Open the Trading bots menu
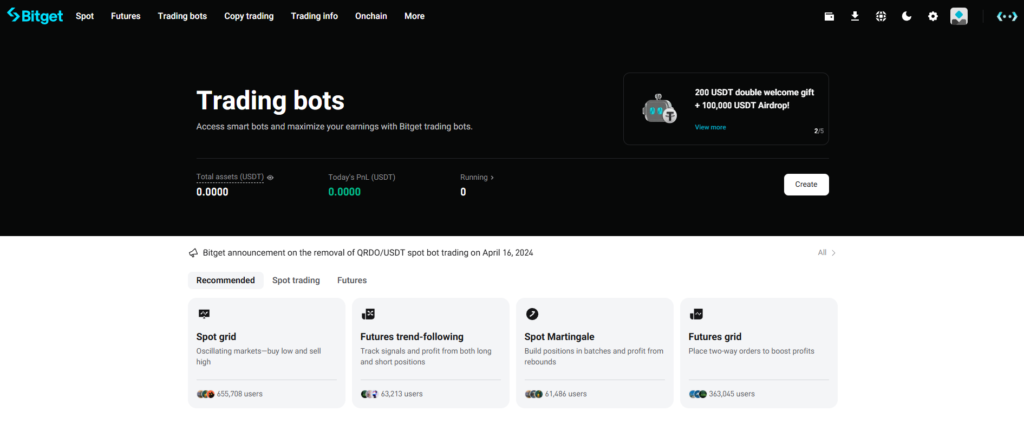Screen dimensions: 1024x431 pos(182,16)
